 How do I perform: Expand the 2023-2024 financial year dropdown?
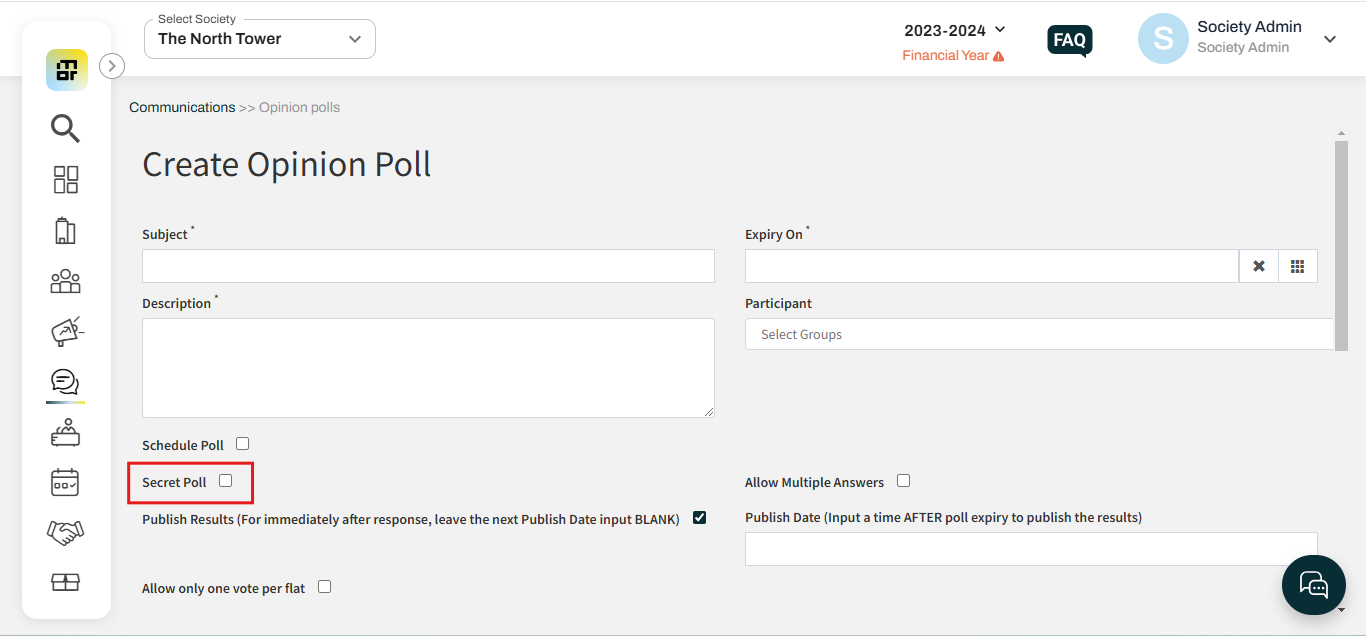955,31
